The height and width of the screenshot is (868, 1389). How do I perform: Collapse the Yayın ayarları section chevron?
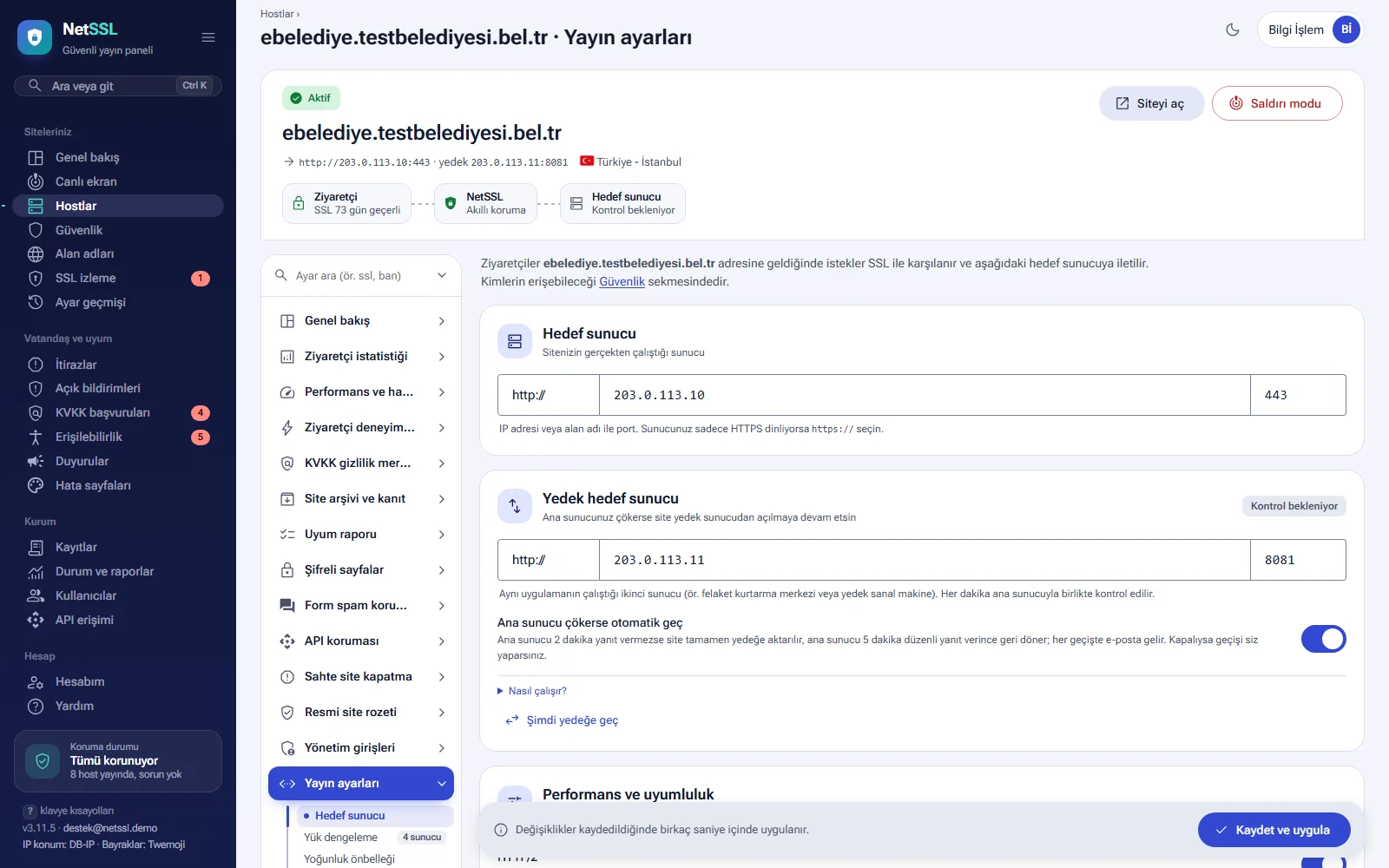(442, 783)
